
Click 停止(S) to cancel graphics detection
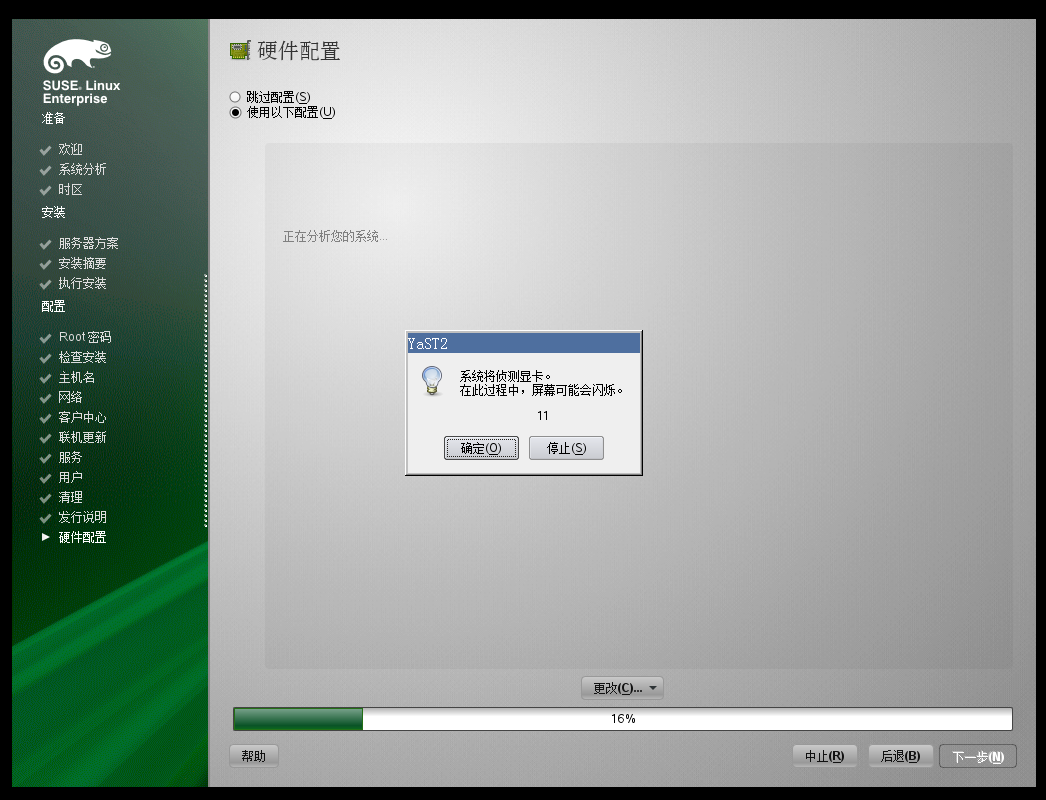click(566, 448)
